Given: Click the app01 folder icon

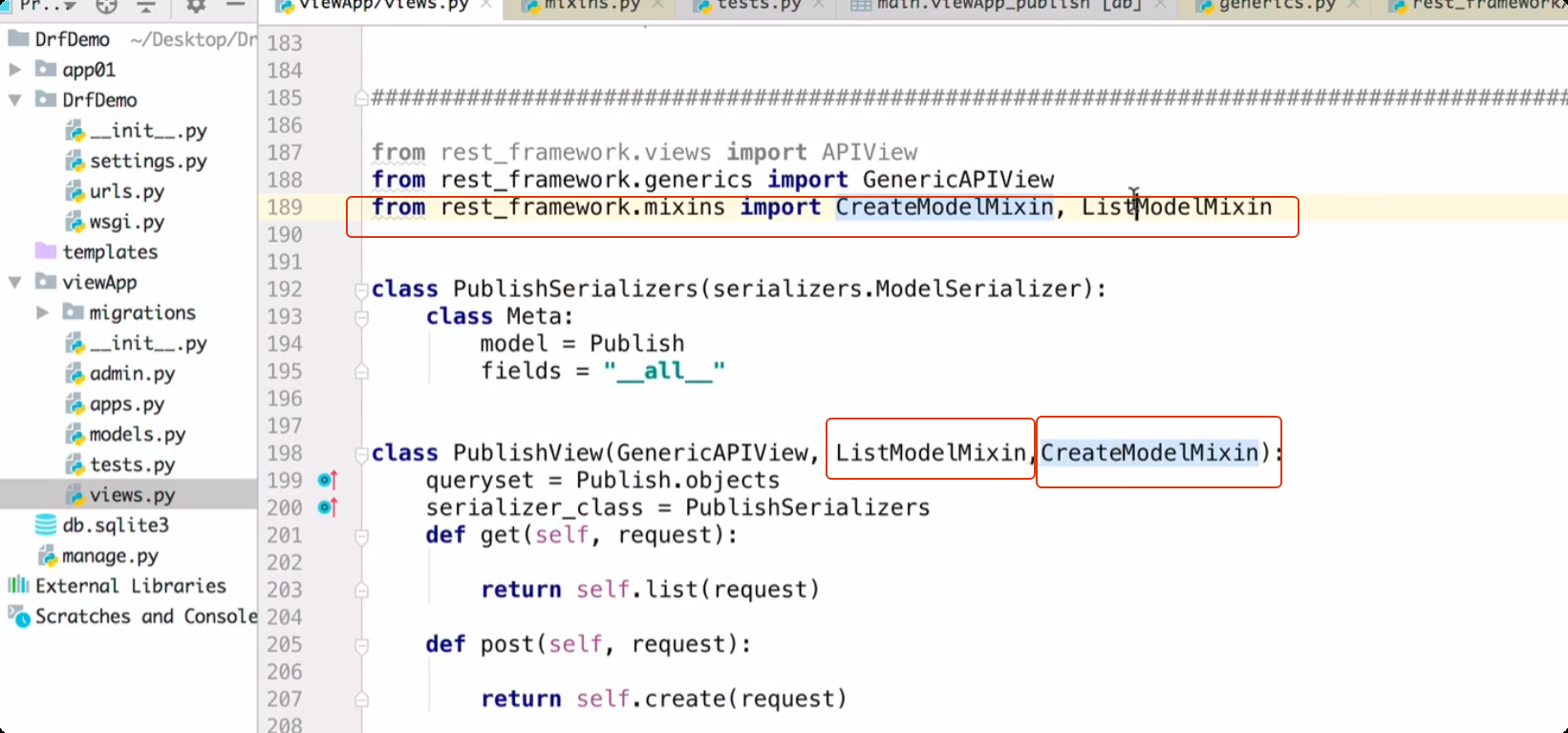Looking at the screenshot, I should tap(46, 69).
